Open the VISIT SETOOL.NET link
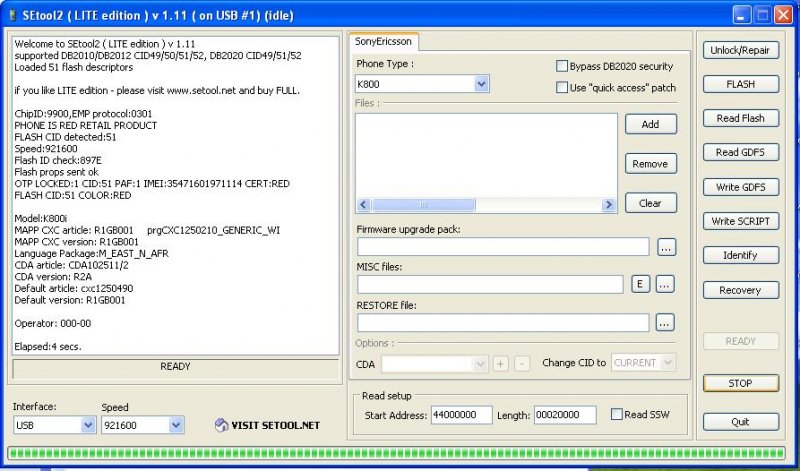 coord(276,425)
